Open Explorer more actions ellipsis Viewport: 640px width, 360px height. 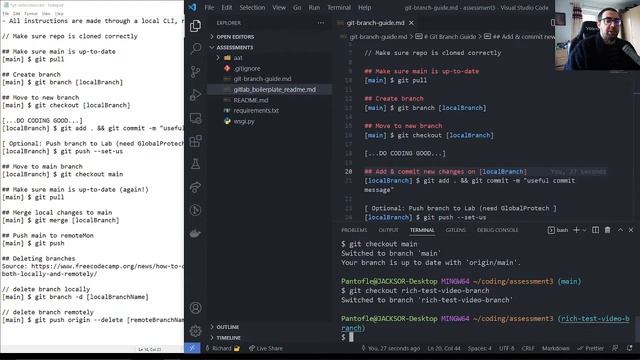pyautogui.click(x=321, y=23)
